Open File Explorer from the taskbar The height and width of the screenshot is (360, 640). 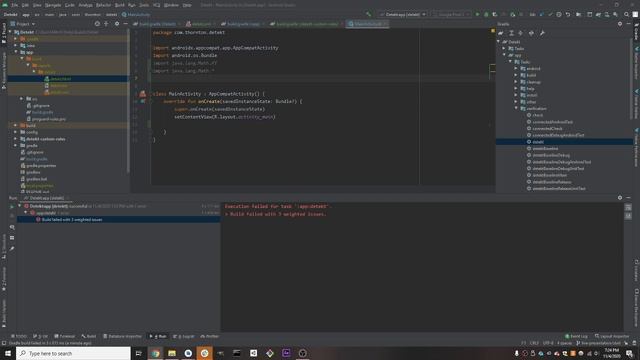coord(172,353)
